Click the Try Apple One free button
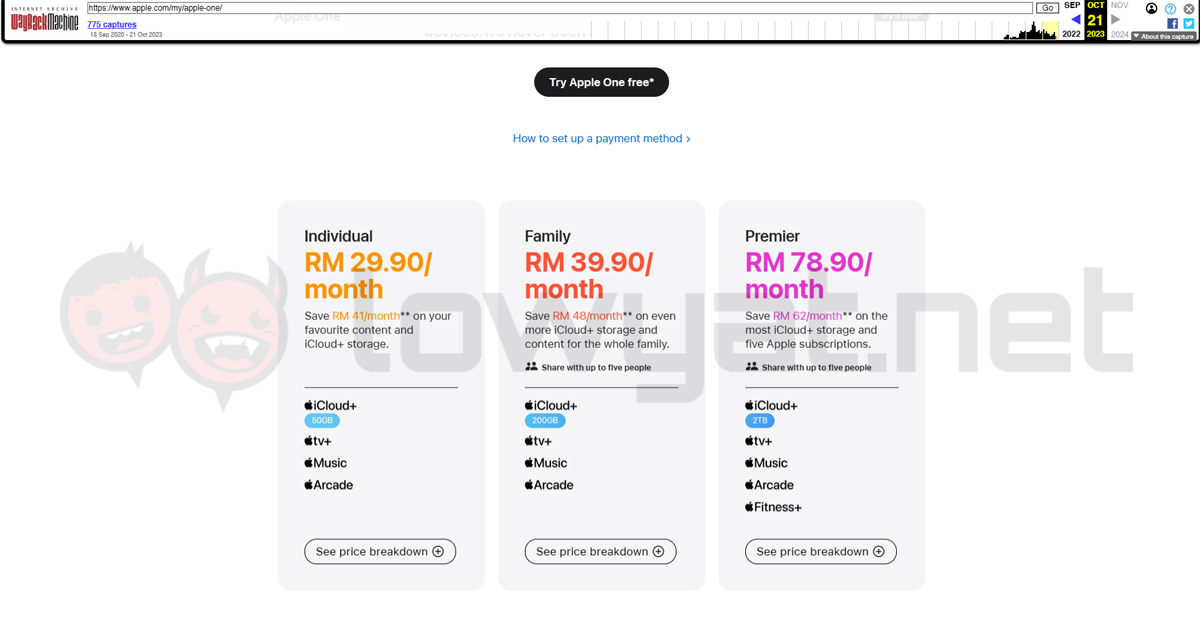1200x639 pixels. coord(601,82)
